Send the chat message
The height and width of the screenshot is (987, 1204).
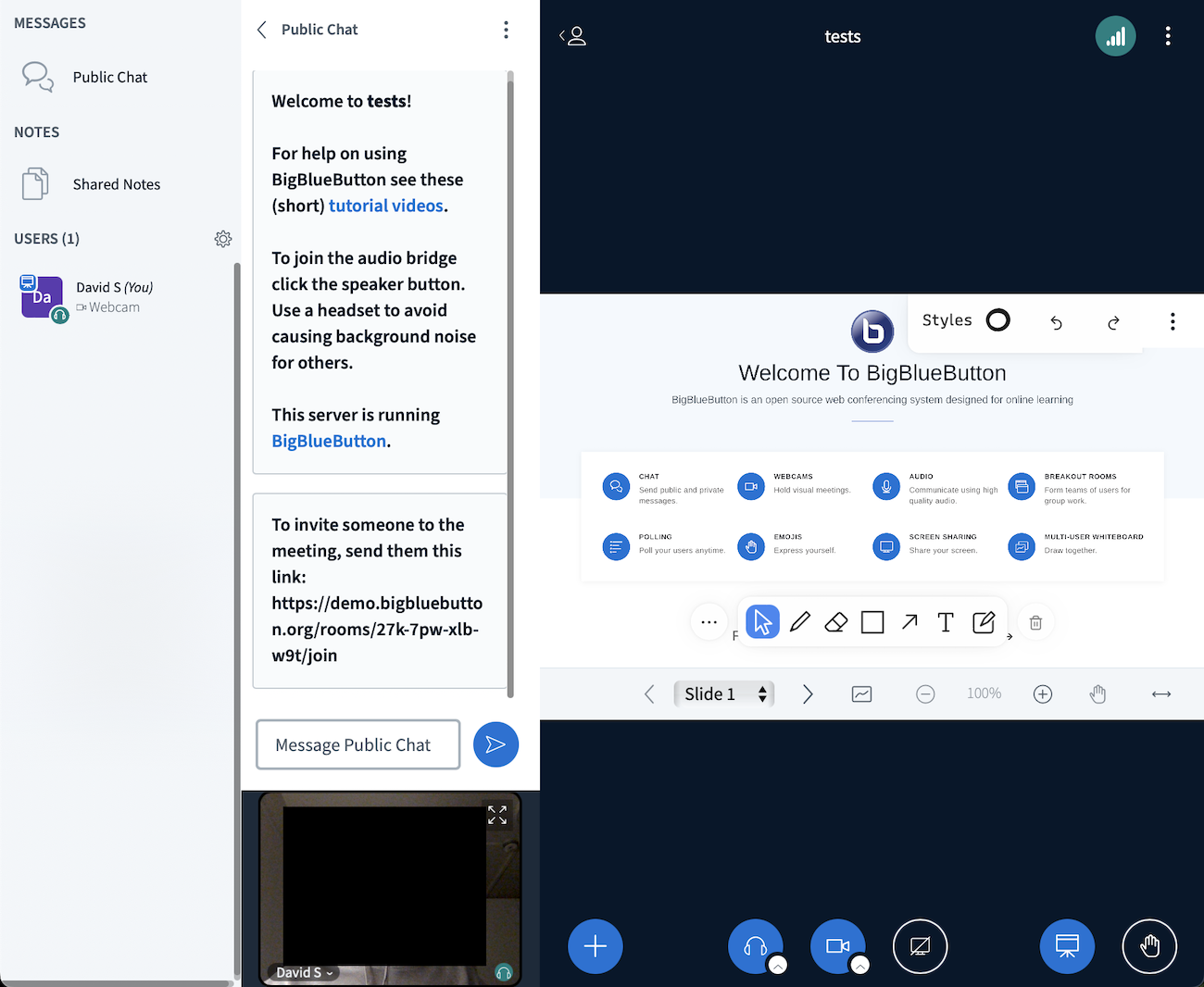coord(495,743)
